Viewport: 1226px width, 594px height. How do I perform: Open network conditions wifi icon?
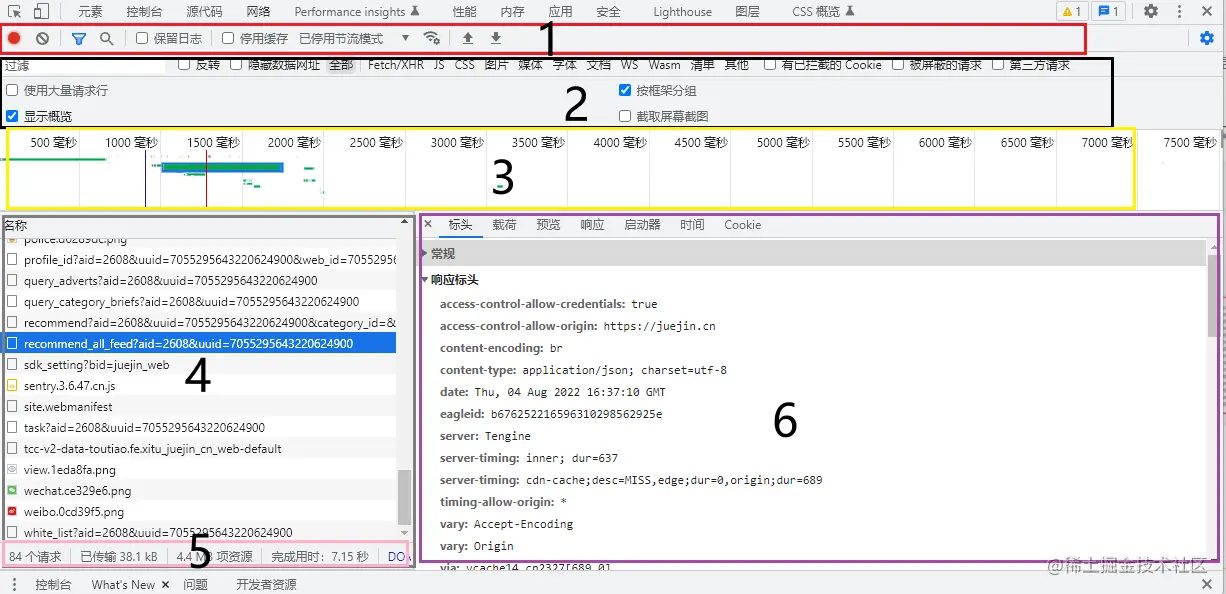[432, 38]
